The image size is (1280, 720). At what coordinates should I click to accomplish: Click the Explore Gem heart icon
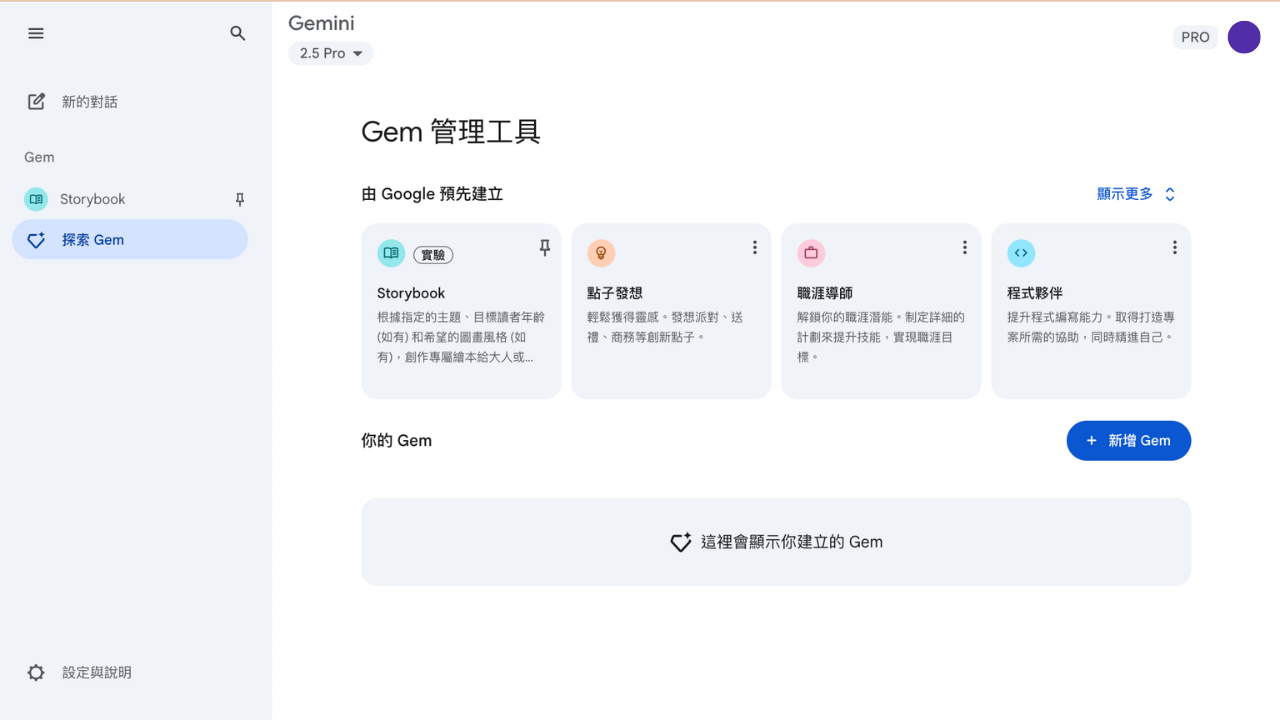click(x=36, y=240)
